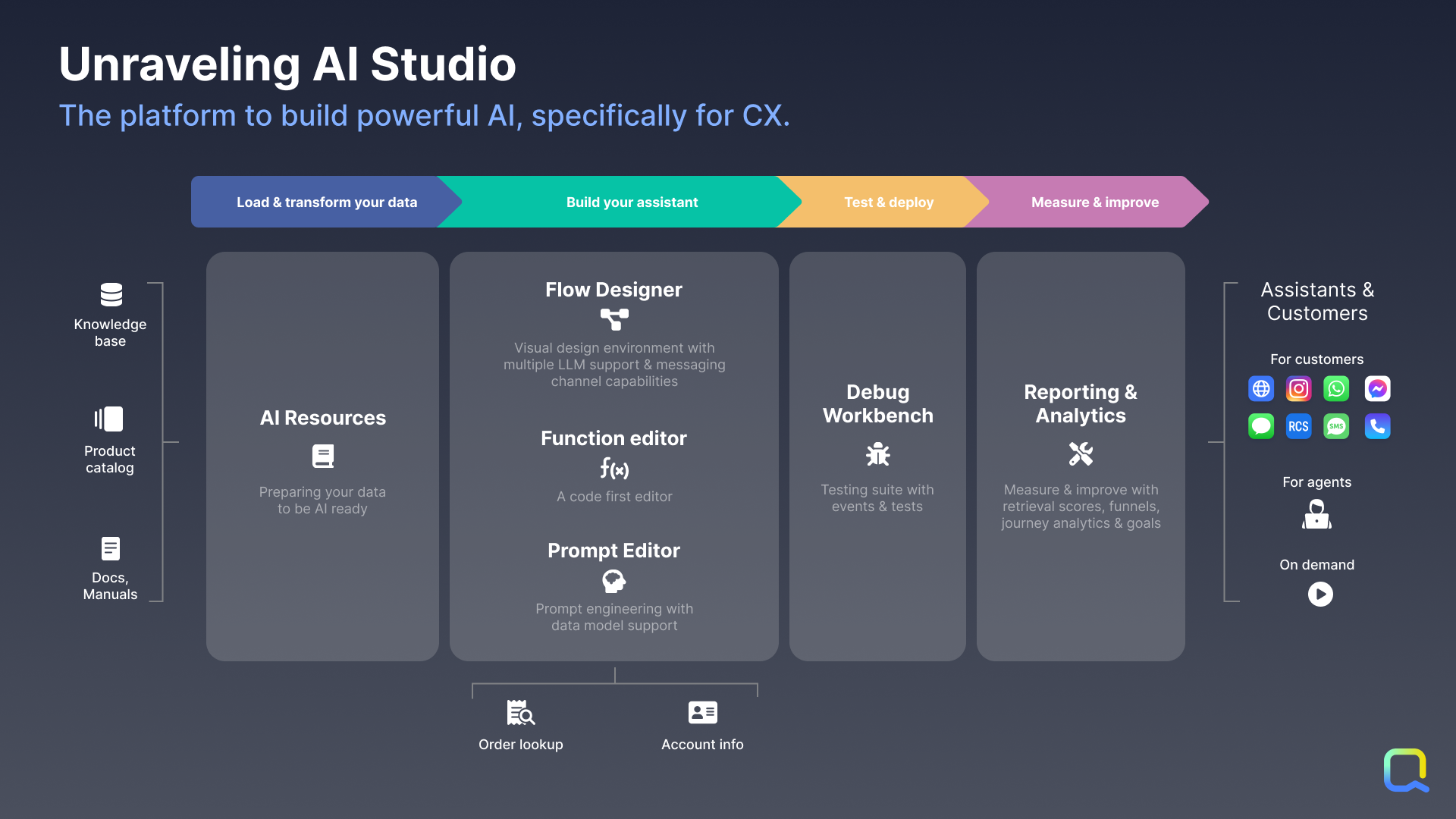Viewport: 1456px width, 819px height.
Task: Click the RCS messaging icon
Action: (1298, 426)
